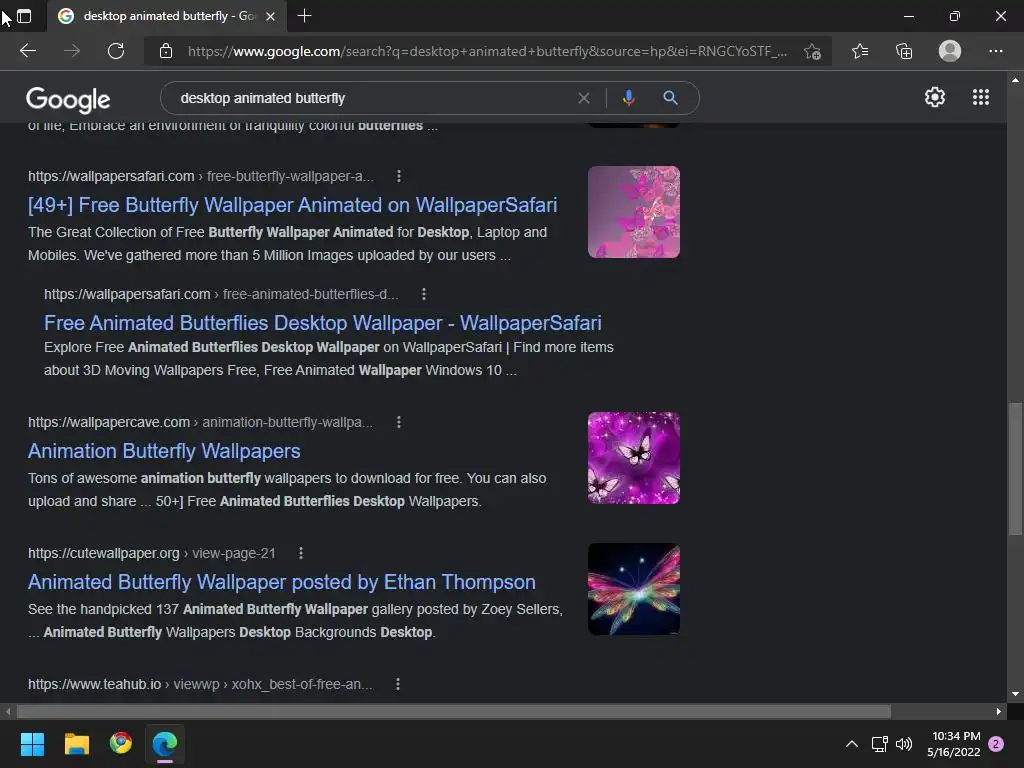Go back to the previous page
Viewport: 1024px width, 768px height.
point(27,51)
